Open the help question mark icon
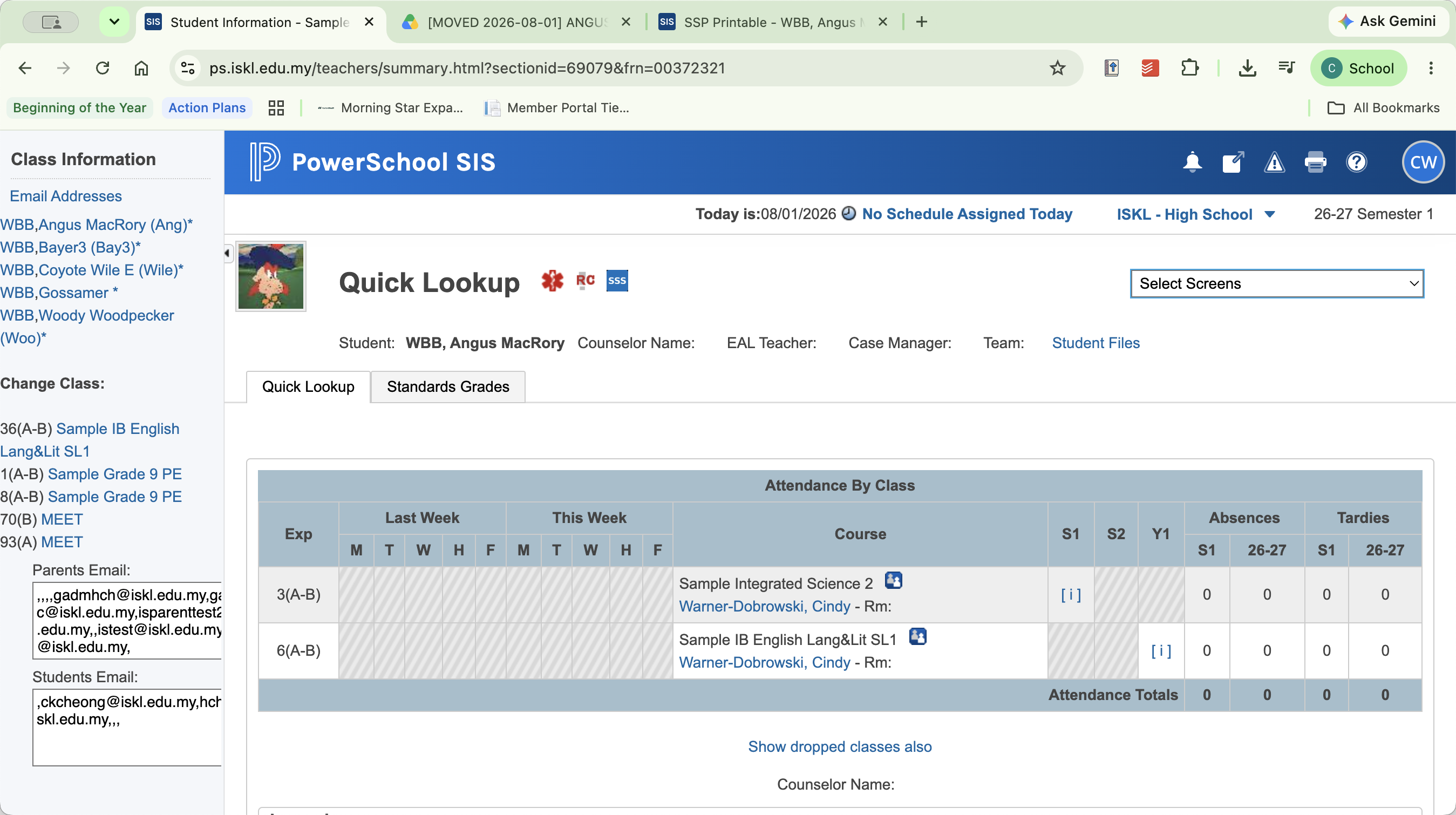 (x=1357, y=163)
